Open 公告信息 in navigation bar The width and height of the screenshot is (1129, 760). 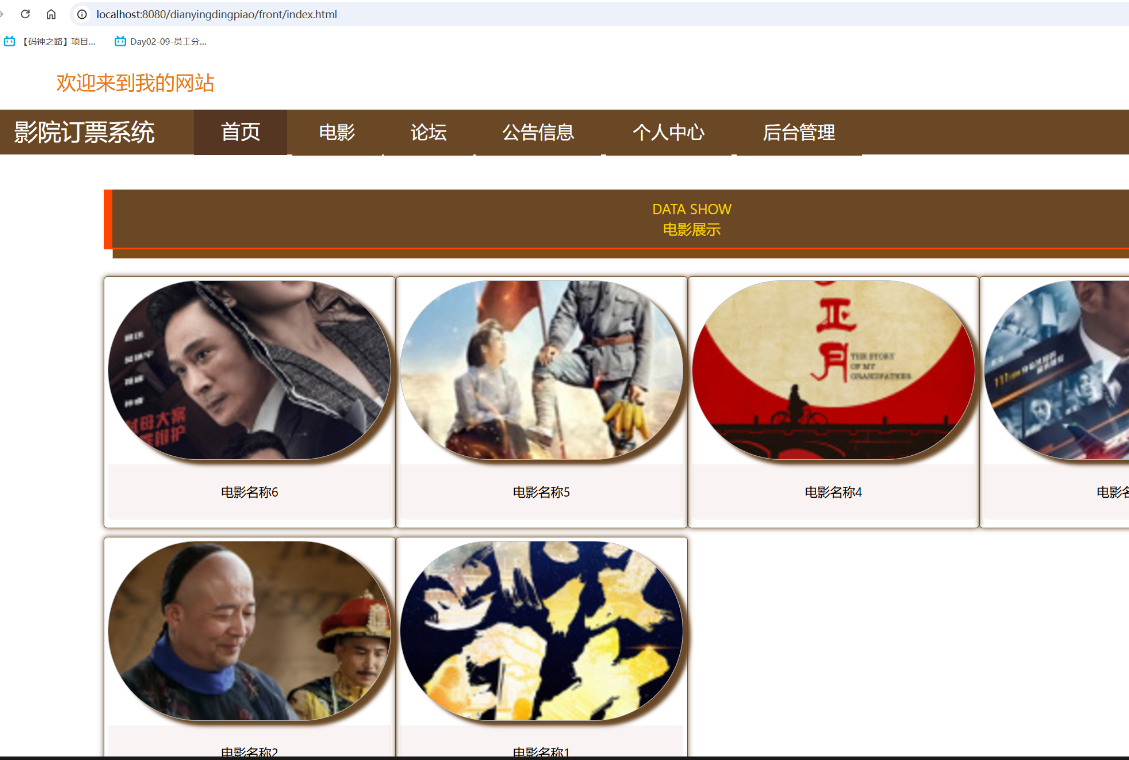click(538, 132)
